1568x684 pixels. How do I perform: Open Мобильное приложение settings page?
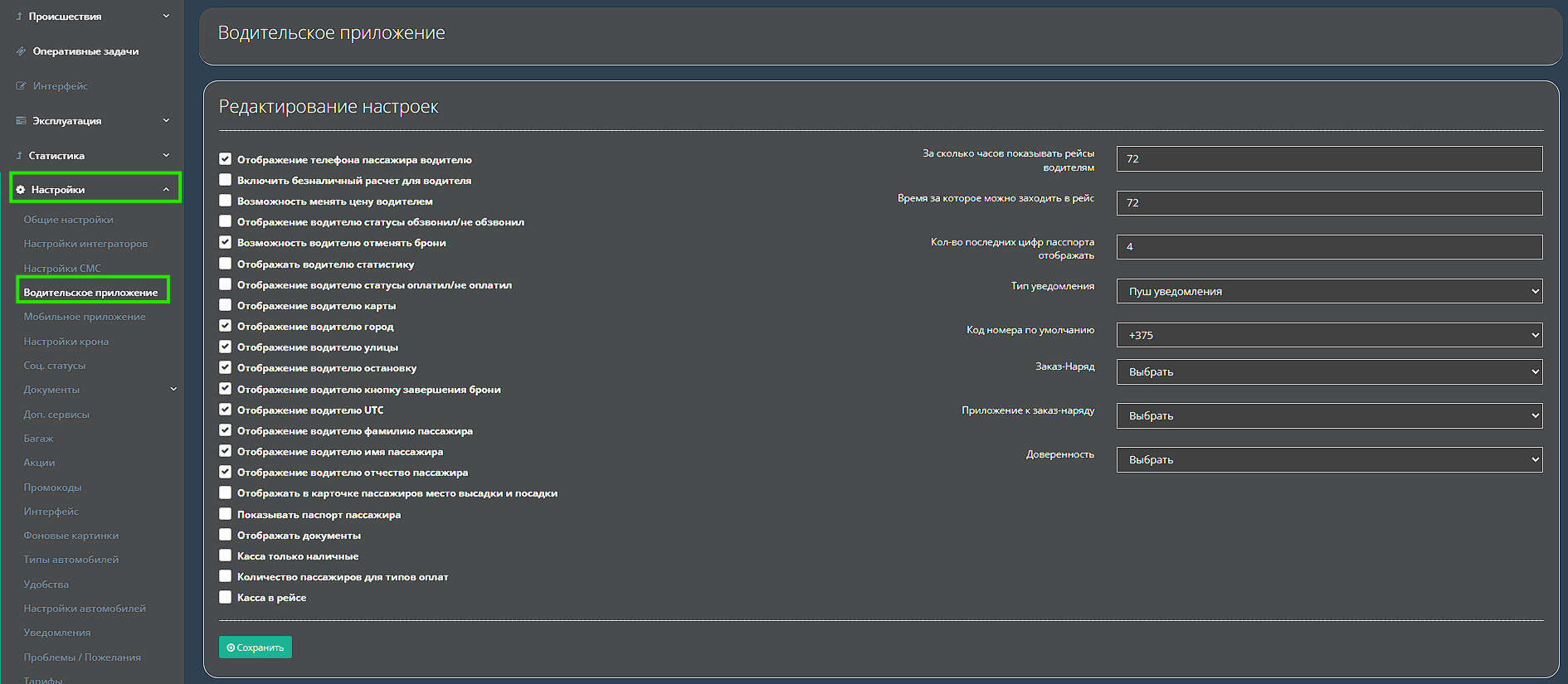pos(85,317)
